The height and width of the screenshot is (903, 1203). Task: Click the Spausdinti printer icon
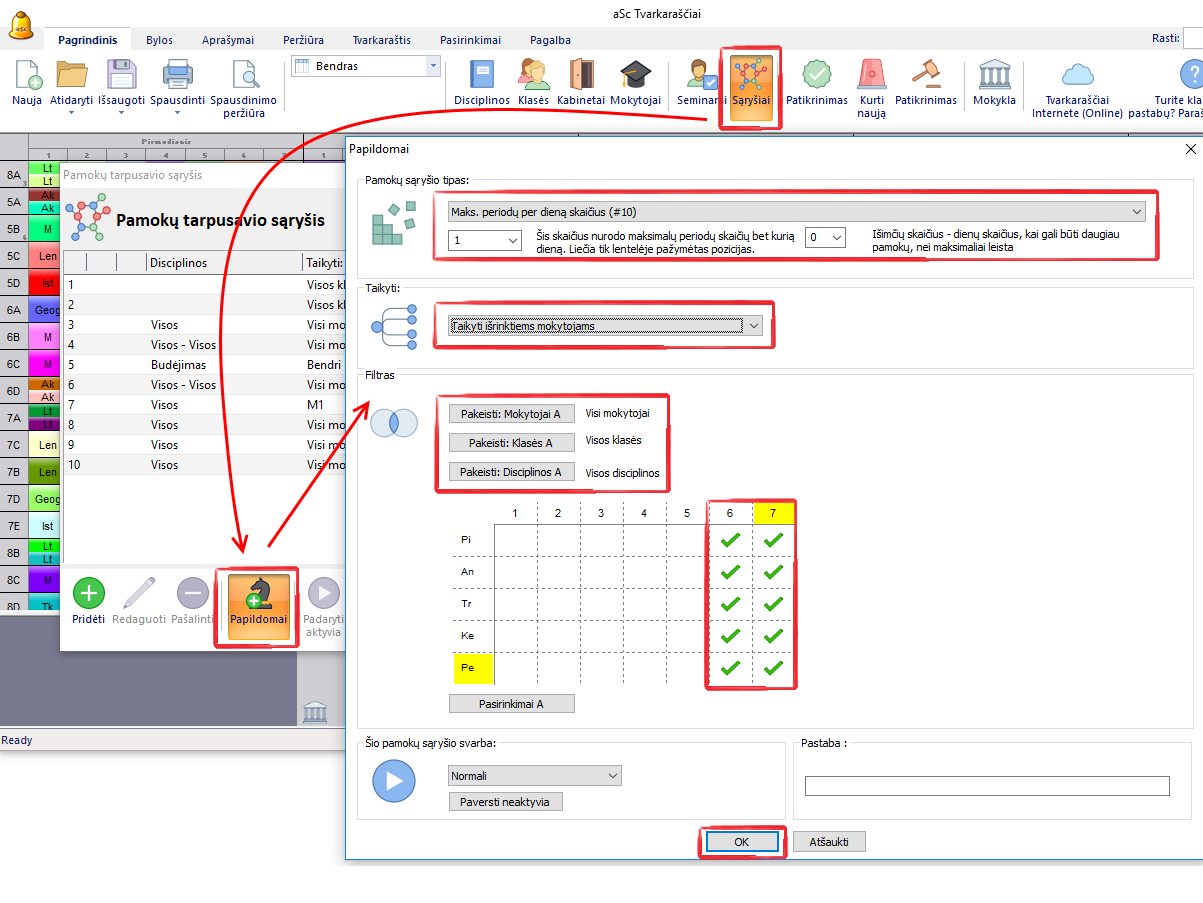click(x=177, y=78)
